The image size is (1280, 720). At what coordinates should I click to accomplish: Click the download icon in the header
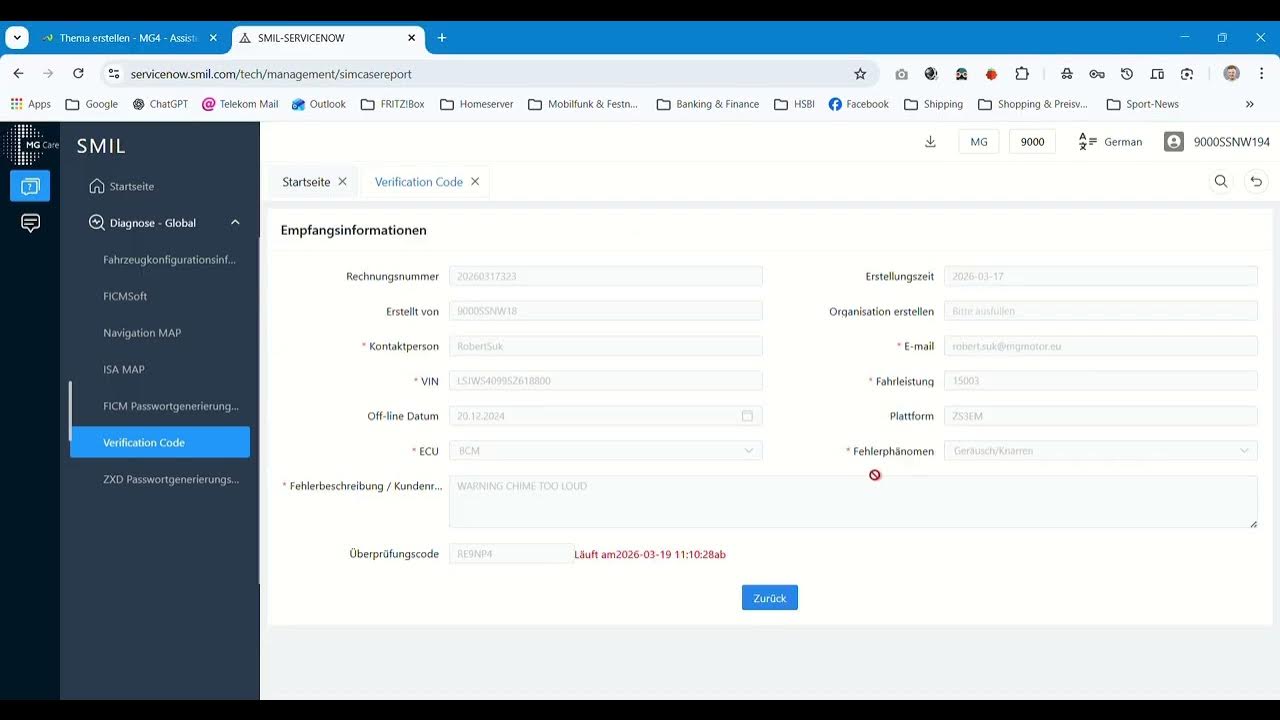coord(930,142)
